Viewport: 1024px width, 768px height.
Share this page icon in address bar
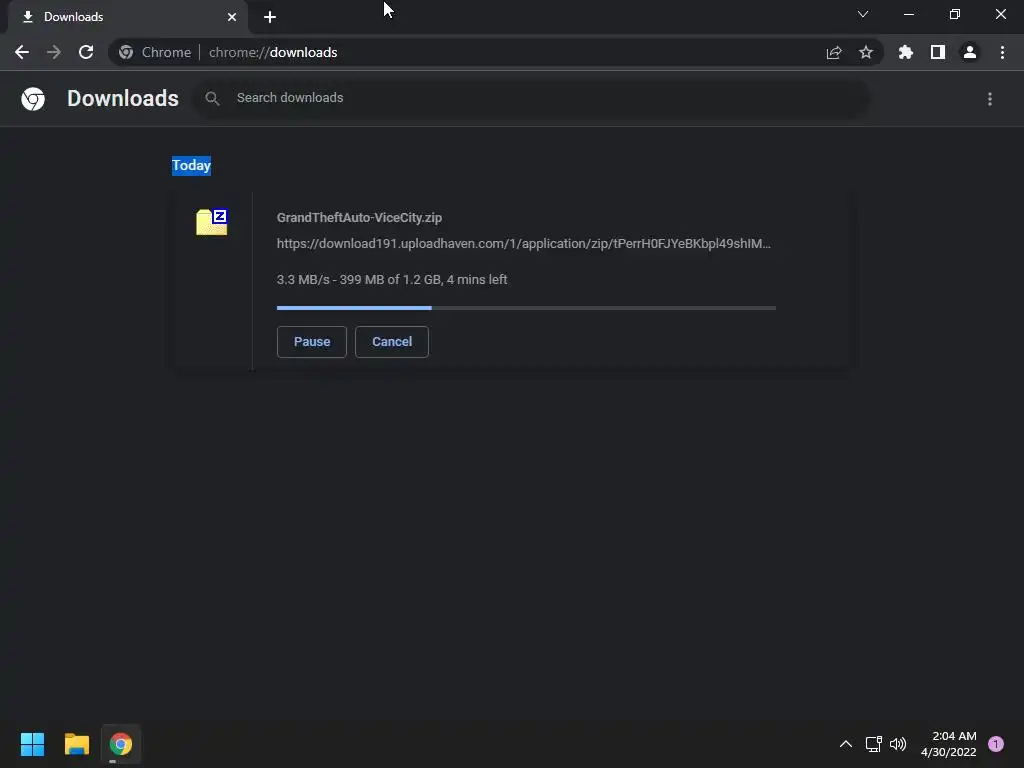pyautogui.click(x=834, y=52)
